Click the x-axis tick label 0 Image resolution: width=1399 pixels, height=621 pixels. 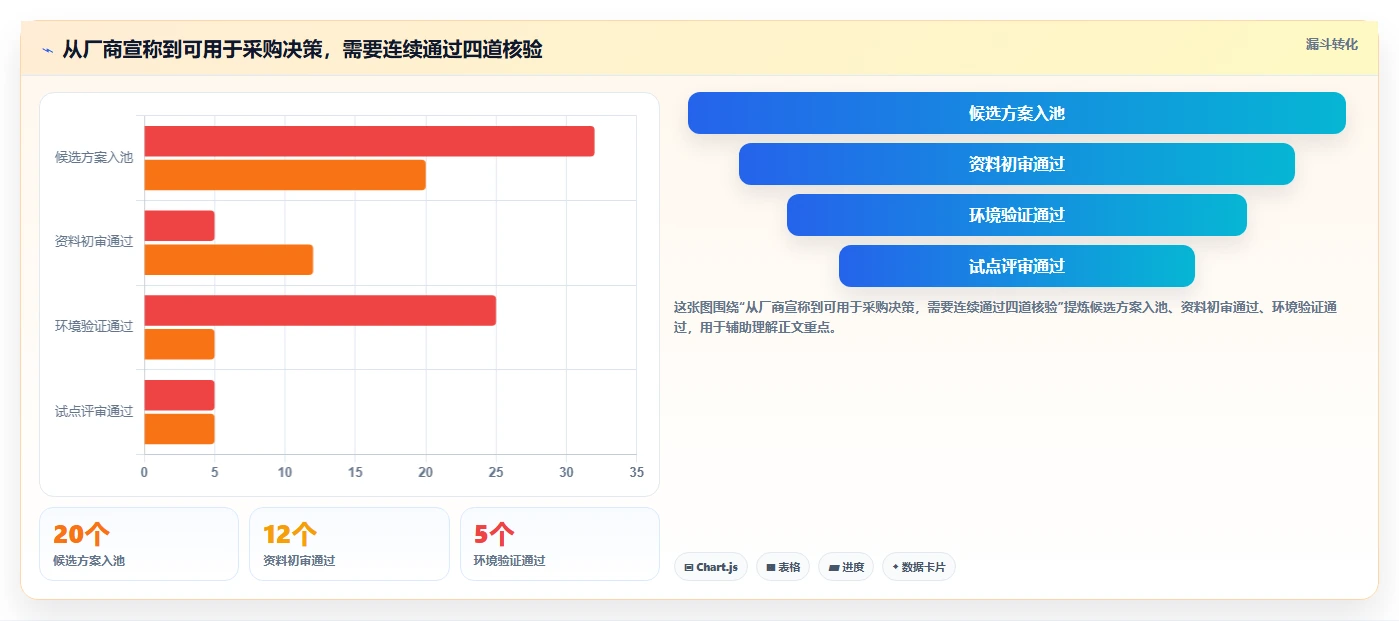[144, 472]
